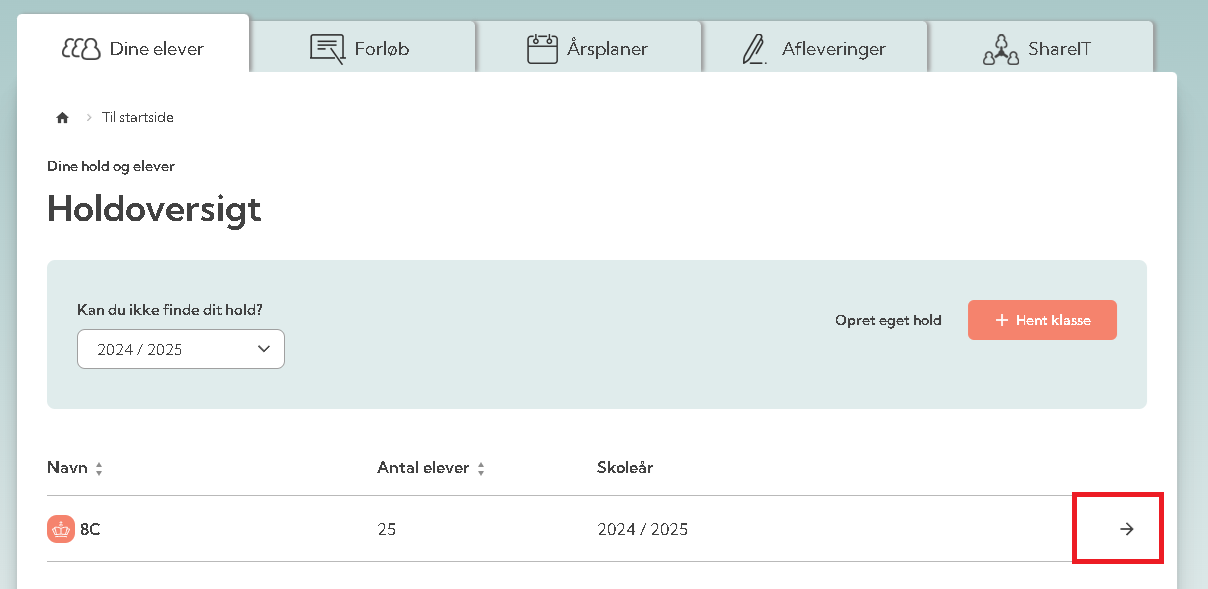
Task: Click the Opret eget hold link
Action: coord(888,321)
